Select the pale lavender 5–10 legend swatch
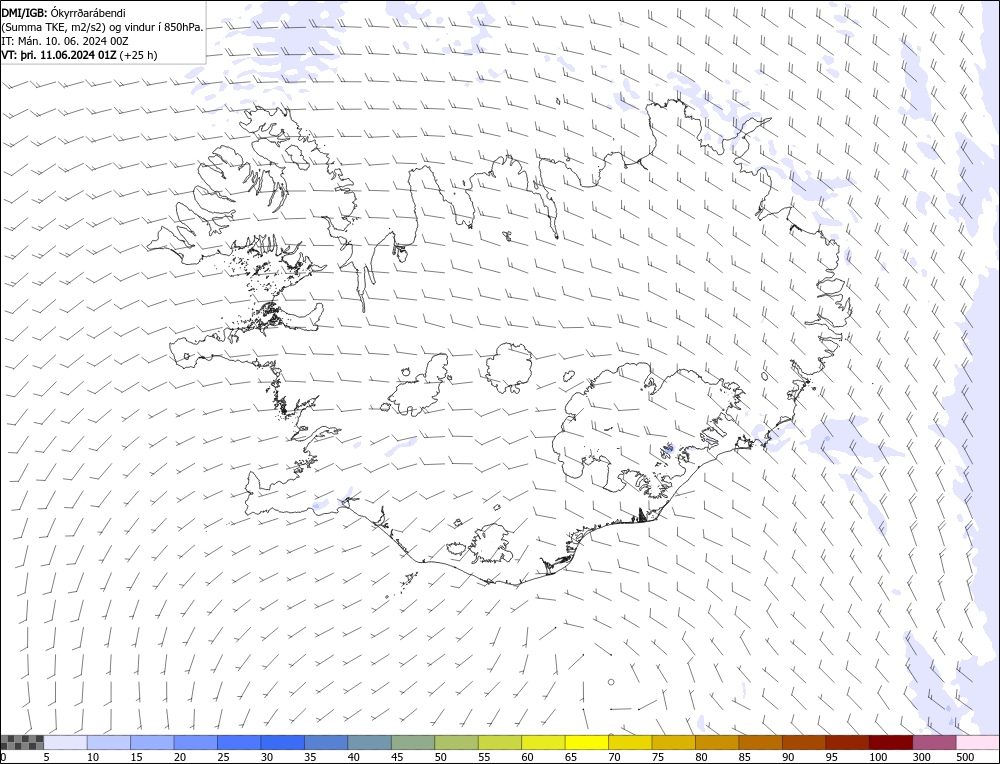Screen dimensions: 1000x764 coord(66,742)
